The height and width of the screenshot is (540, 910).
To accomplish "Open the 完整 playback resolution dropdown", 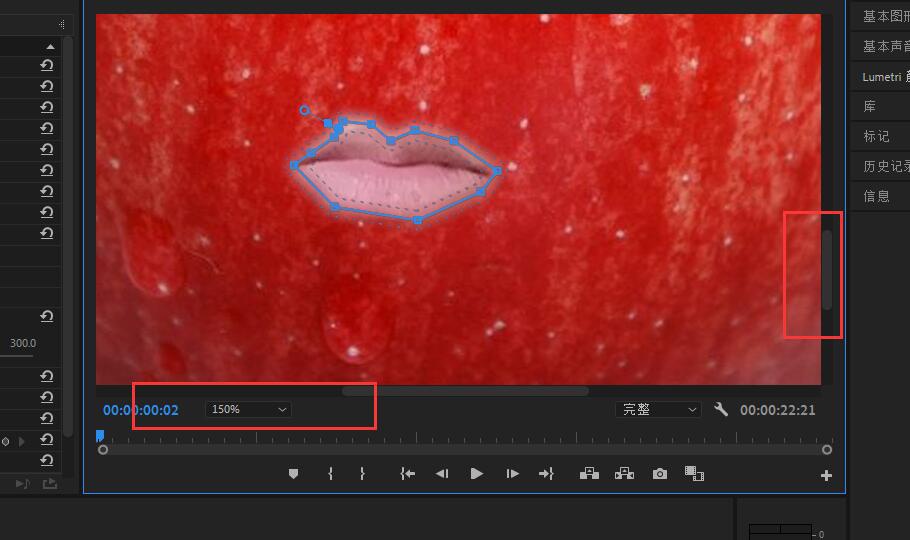I will tap(658, 410).
